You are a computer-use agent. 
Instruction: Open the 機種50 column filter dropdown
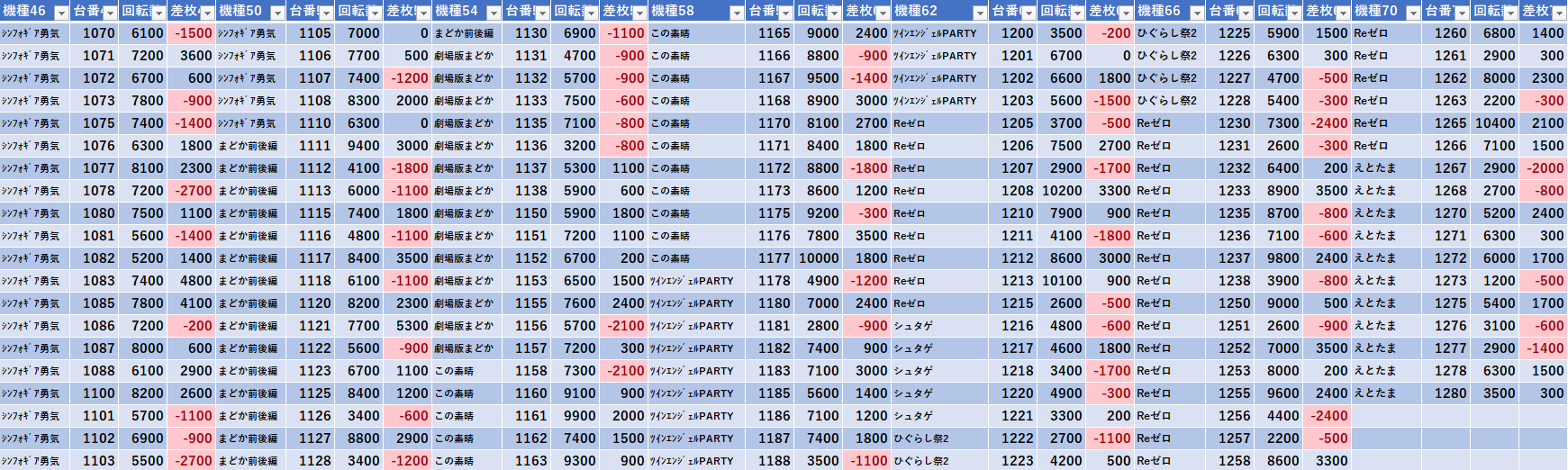pos(277,13)
